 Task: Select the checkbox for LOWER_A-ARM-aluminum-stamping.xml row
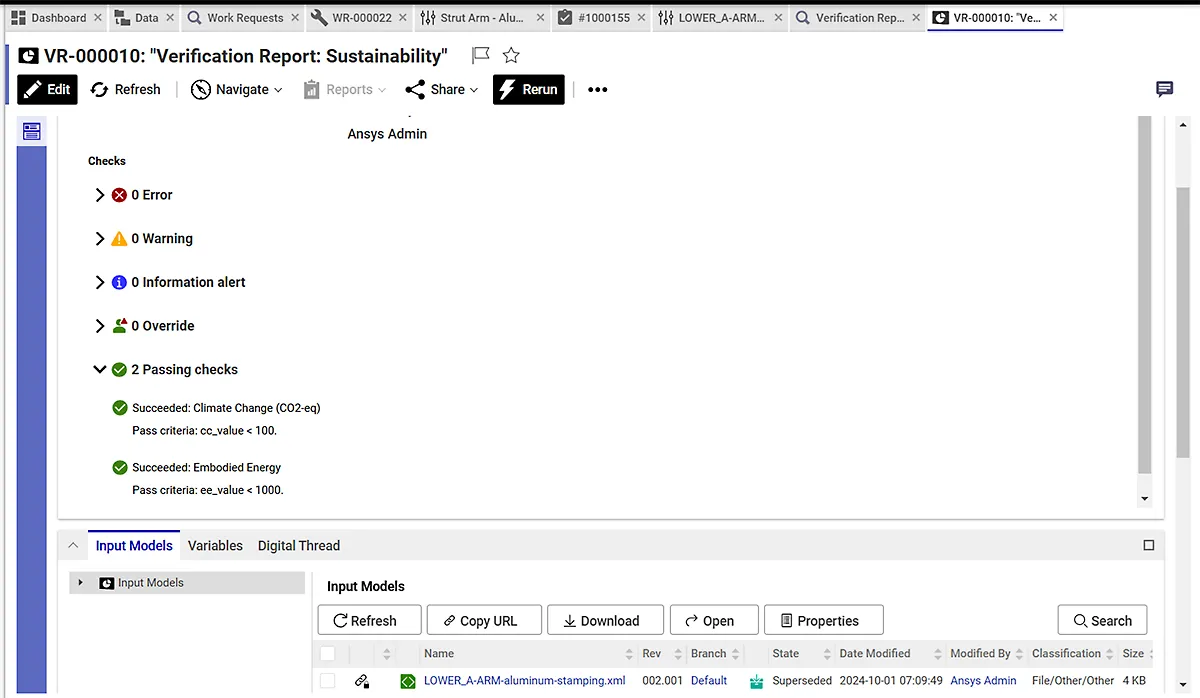click(x=327, y=680)
